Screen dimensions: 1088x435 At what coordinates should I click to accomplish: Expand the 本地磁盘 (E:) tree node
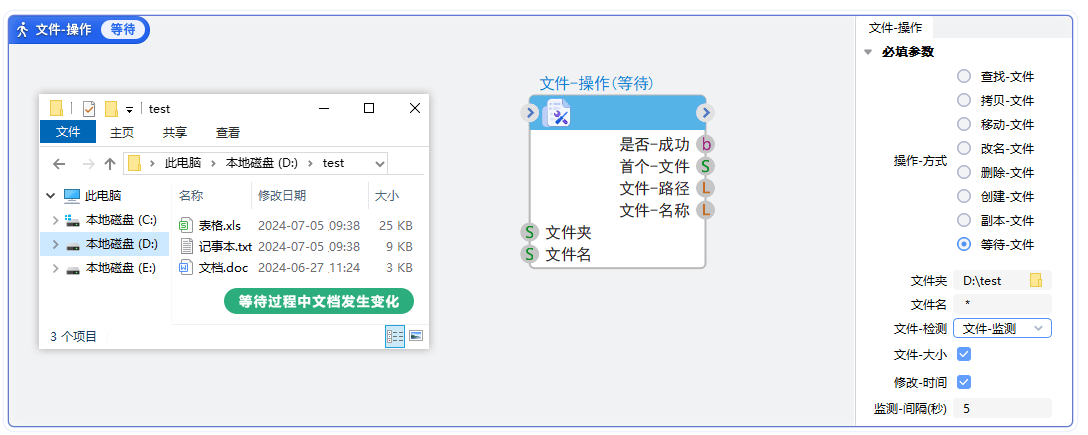[56, 268]
